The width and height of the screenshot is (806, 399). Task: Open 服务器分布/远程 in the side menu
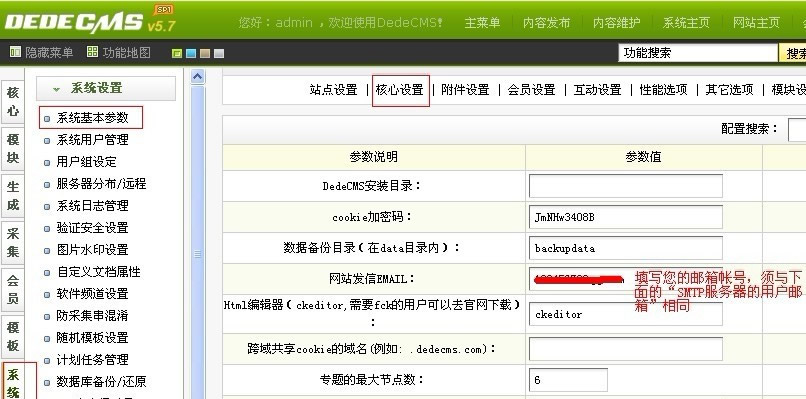[x=101, y=184]
